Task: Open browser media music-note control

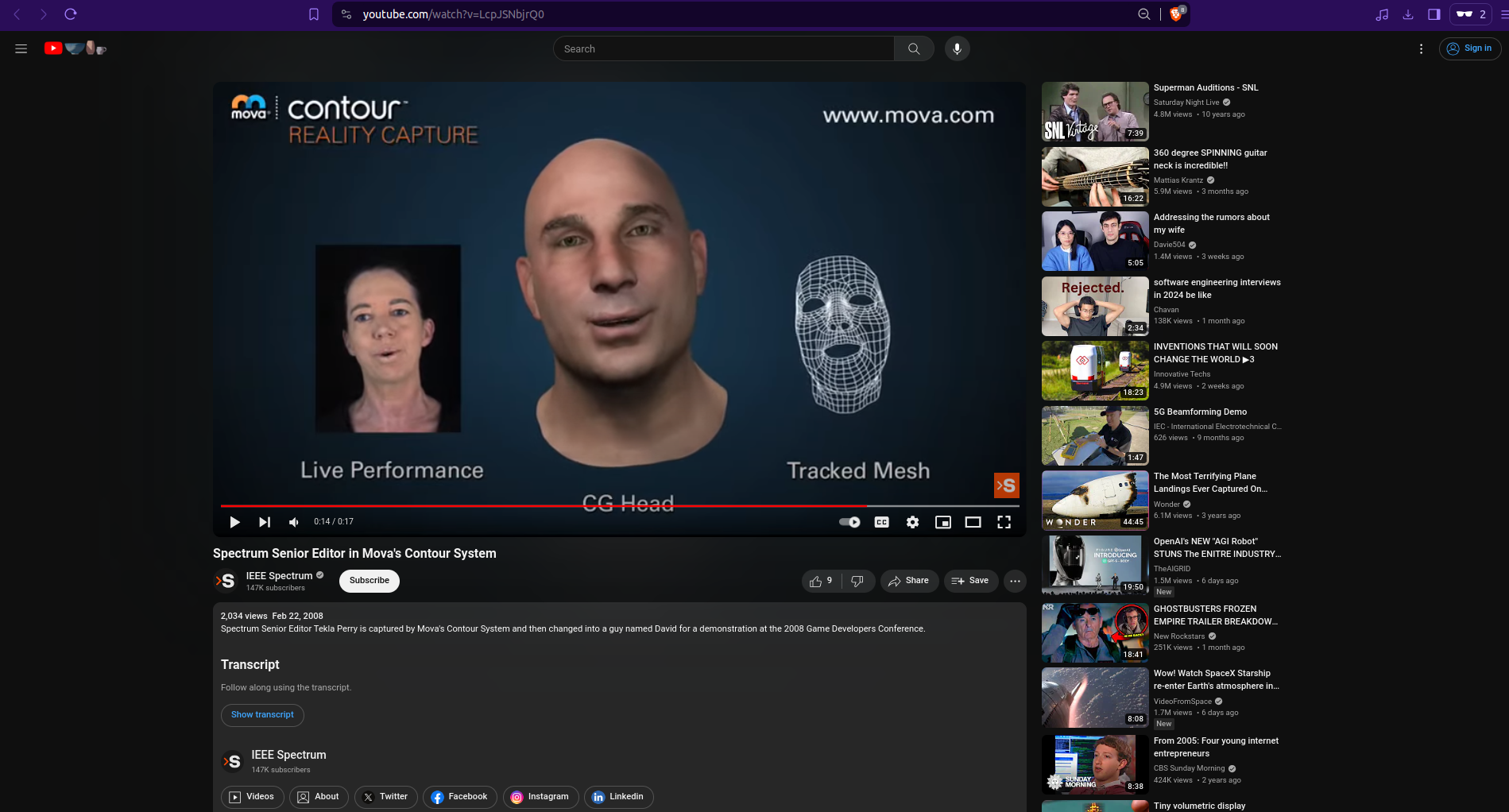Action: [1382, 14]
